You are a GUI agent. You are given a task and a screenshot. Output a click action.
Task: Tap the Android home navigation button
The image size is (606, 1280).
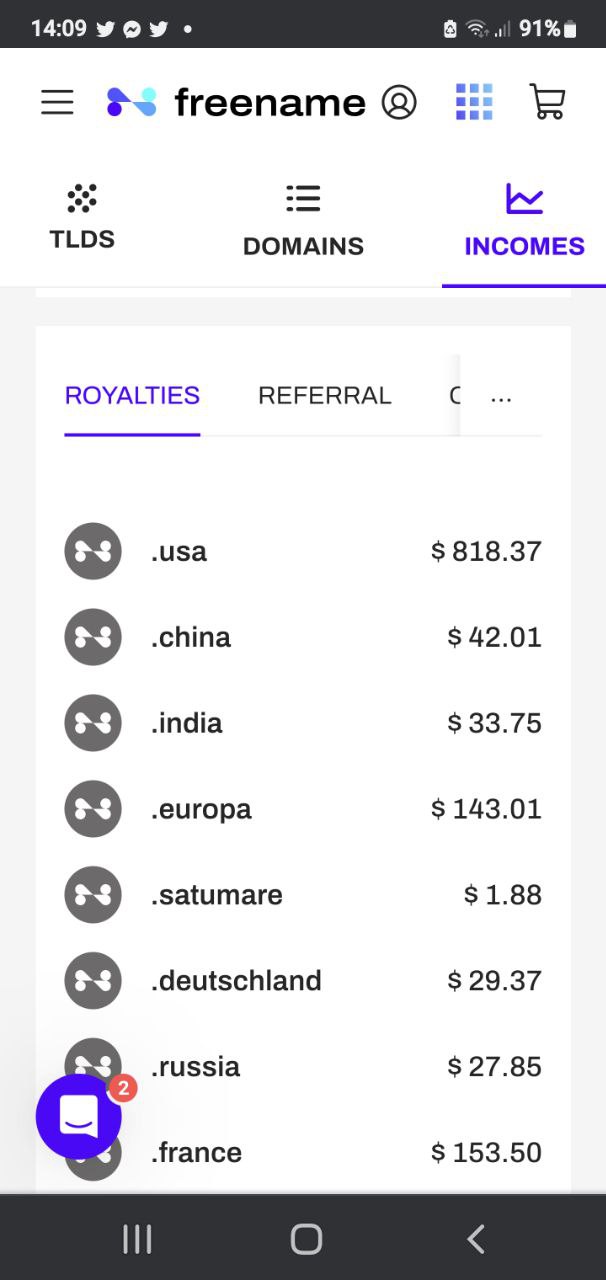306,1239
